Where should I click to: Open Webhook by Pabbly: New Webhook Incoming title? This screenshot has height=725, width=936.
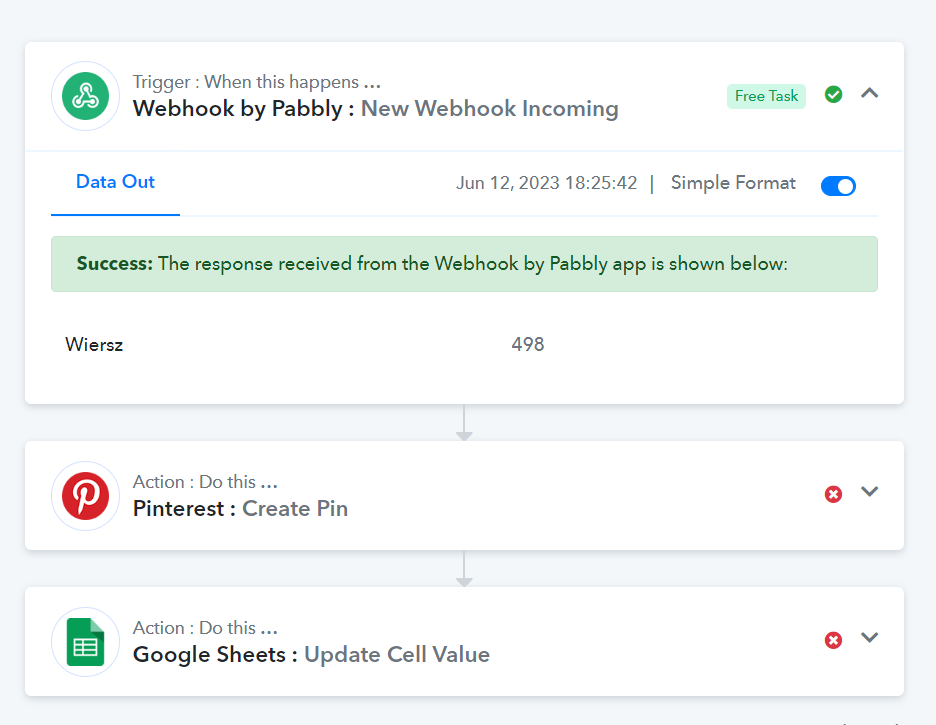375,109
